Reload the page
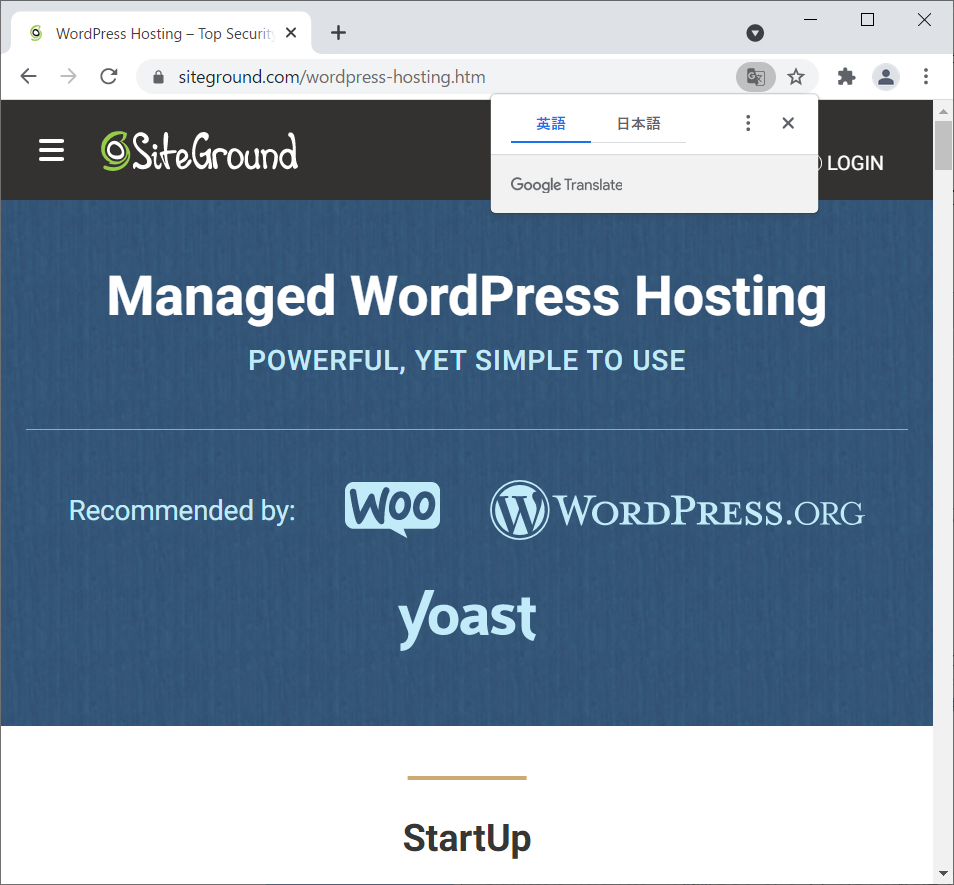This screenshot has height=885, width=954. pos(109,77)
